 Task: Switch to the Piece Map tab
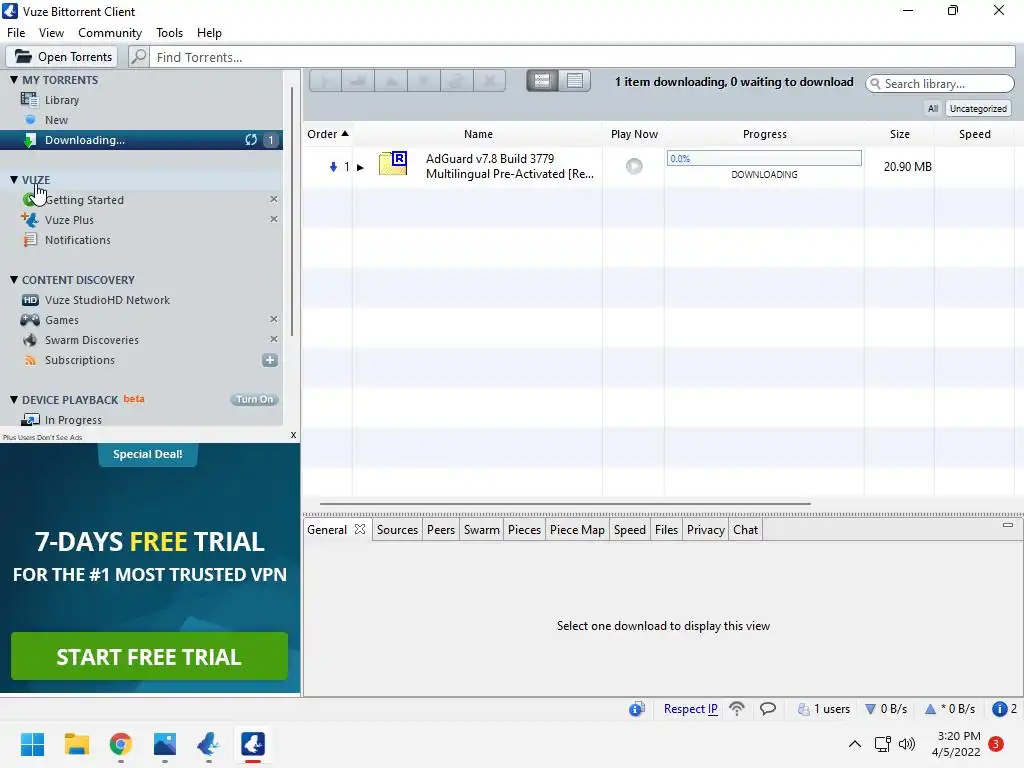pos(577,530)
